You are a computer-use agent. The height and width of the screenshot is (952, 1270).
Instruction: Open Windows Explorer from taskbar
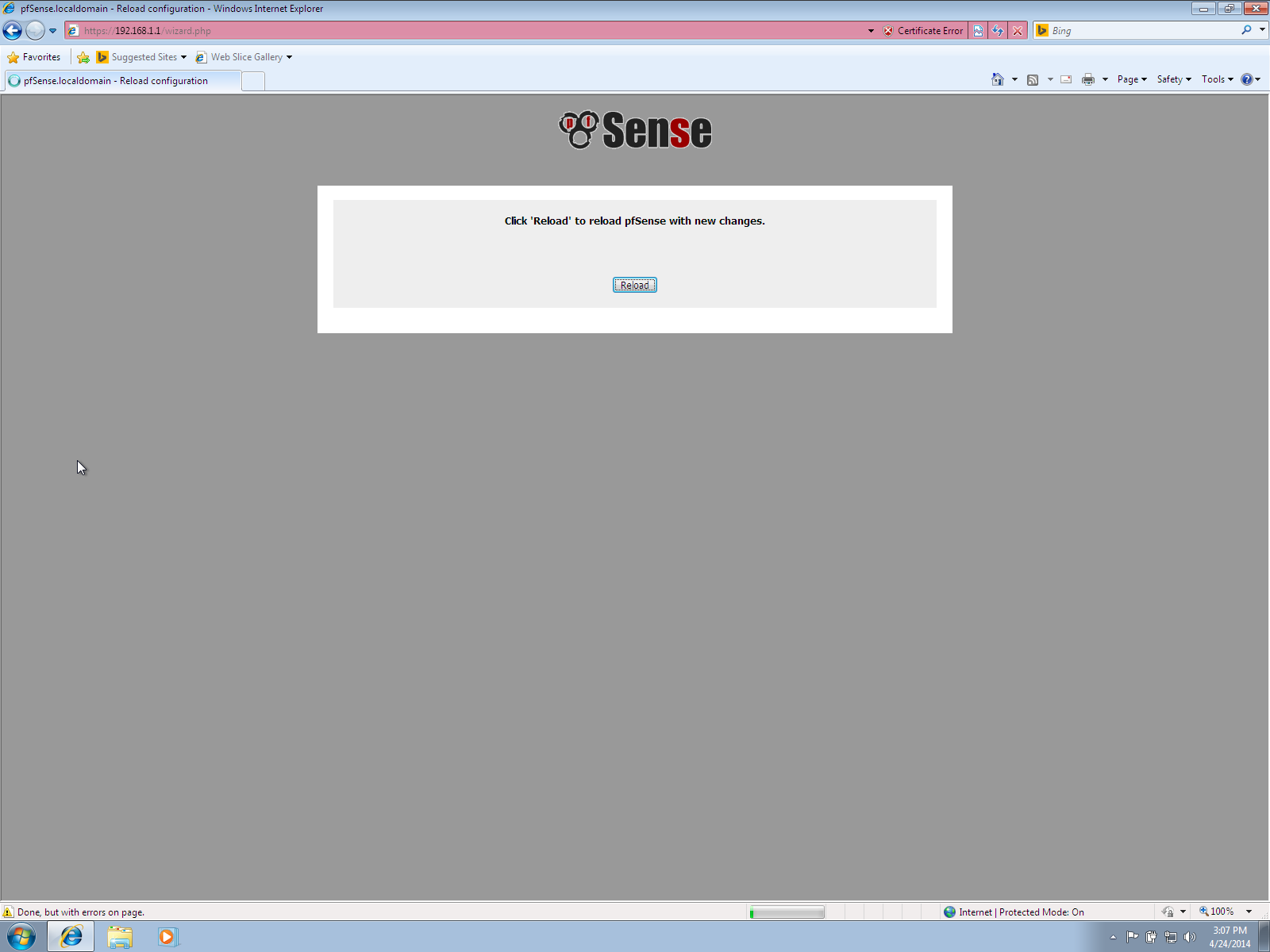[x=120, y=937]
